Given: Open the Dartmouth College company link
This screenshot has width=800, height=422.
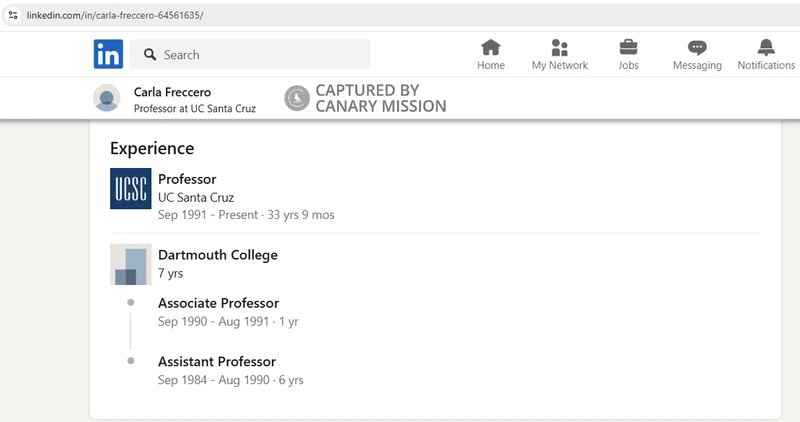Looking at the screenshot, I should point(218,255).
